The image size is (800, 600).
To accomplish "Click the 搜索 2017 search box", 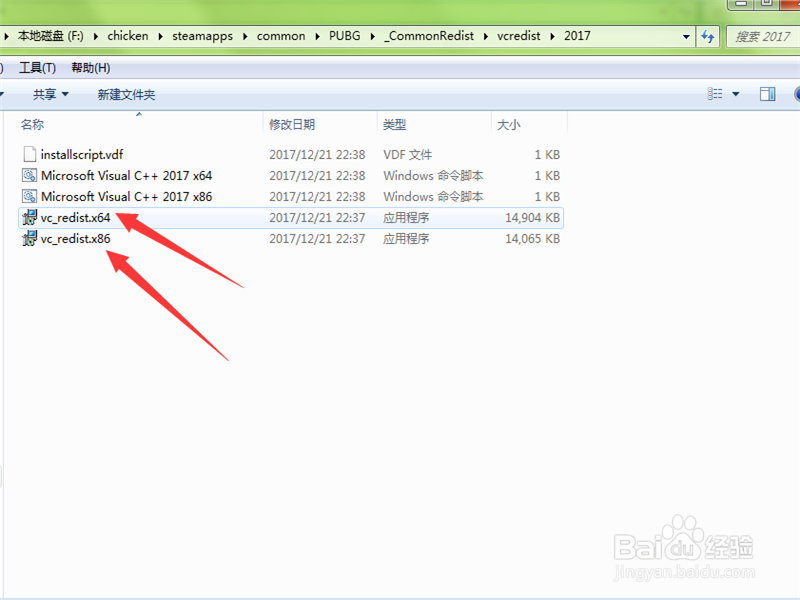I will click(762, 37).
